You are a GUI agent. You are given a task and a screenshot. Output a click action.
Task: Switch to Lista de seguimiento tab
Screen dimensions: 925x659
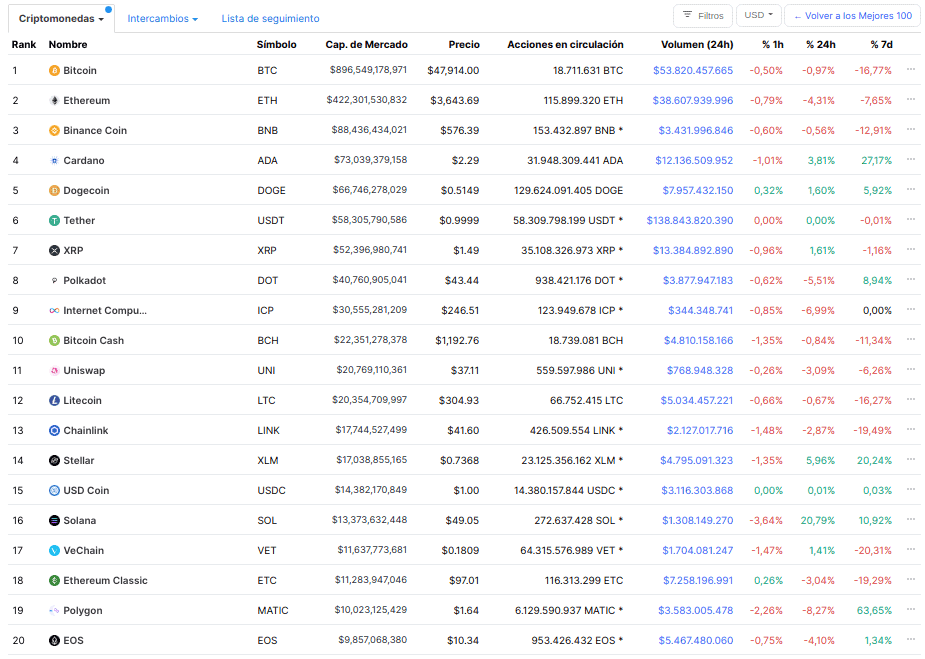point(270,19)
